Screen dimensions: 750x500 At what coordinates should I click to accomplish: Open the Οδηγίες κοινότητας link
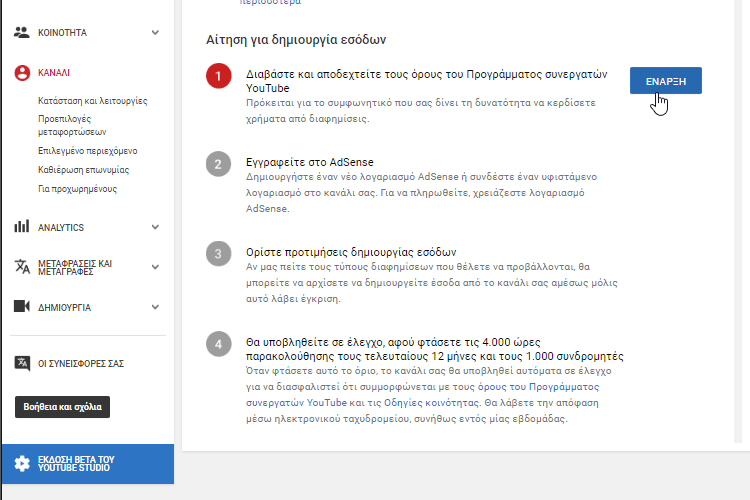tap(431, 403)
